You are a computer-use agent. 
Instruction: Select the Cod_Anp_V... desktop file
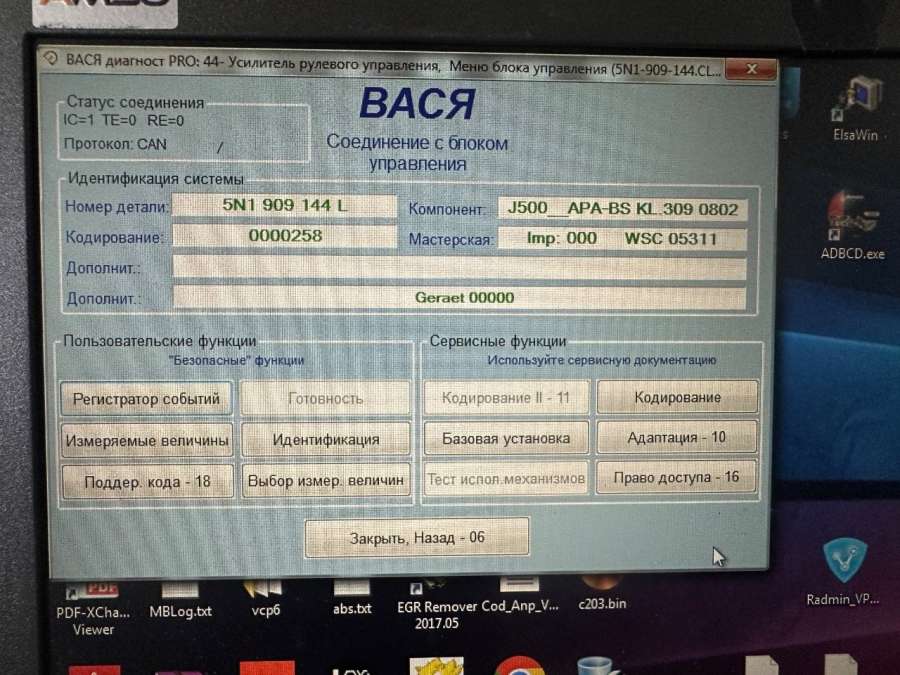519,597
